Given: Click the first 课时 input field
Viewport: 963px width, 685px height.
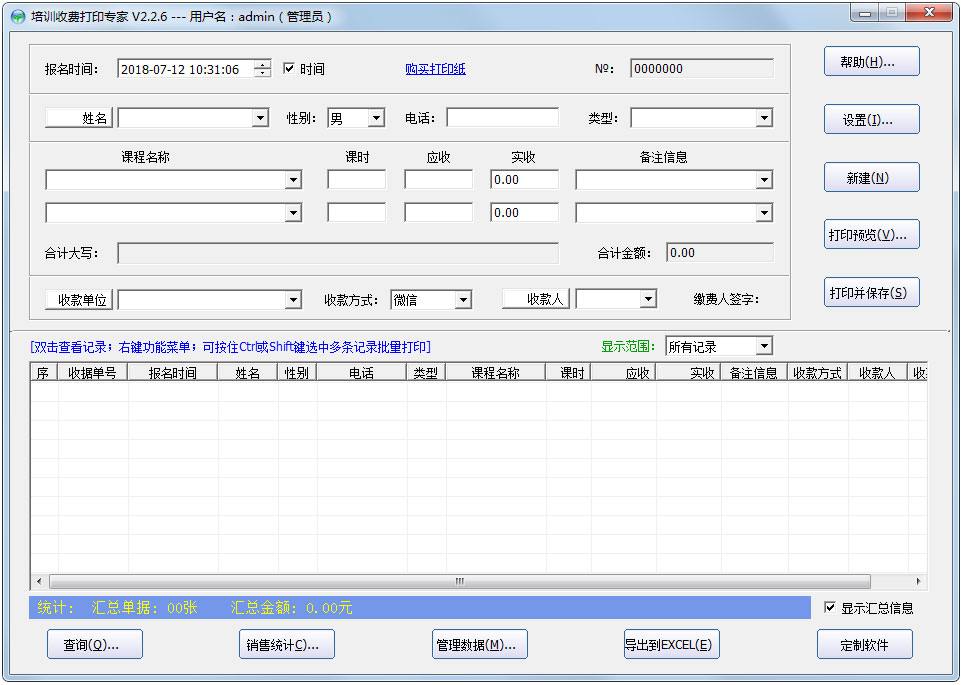Looking at the screenshot, I should coord(357,180).
